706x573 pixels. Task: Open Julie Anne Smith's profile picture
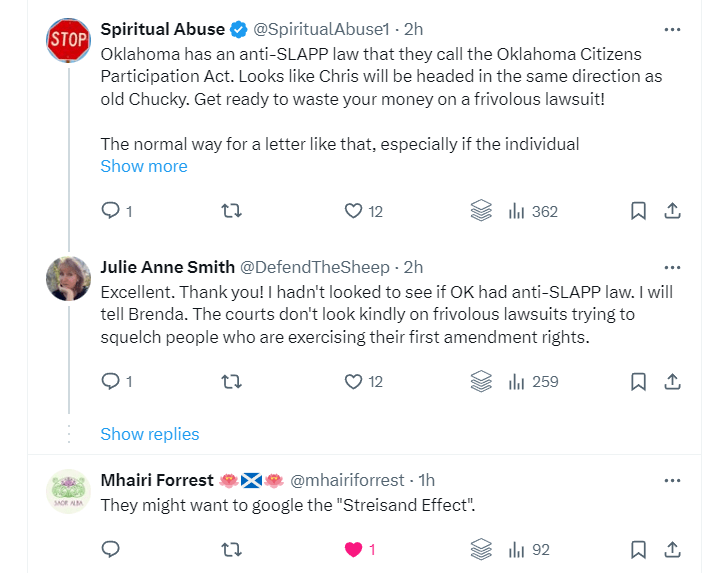pos(69,278)
